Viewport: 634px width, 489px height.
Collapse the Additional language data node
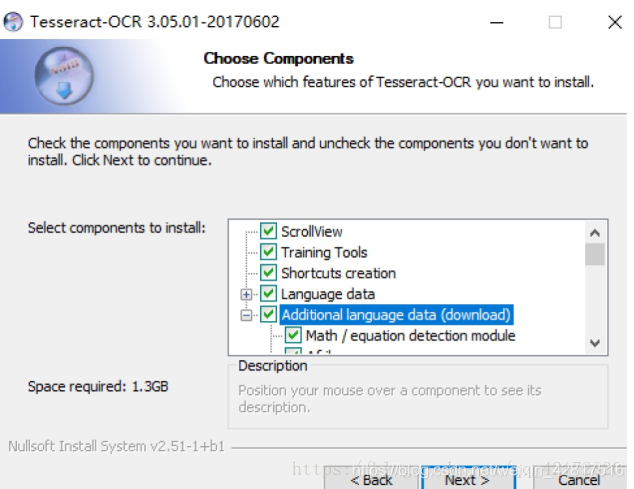[x=246, y=315]
